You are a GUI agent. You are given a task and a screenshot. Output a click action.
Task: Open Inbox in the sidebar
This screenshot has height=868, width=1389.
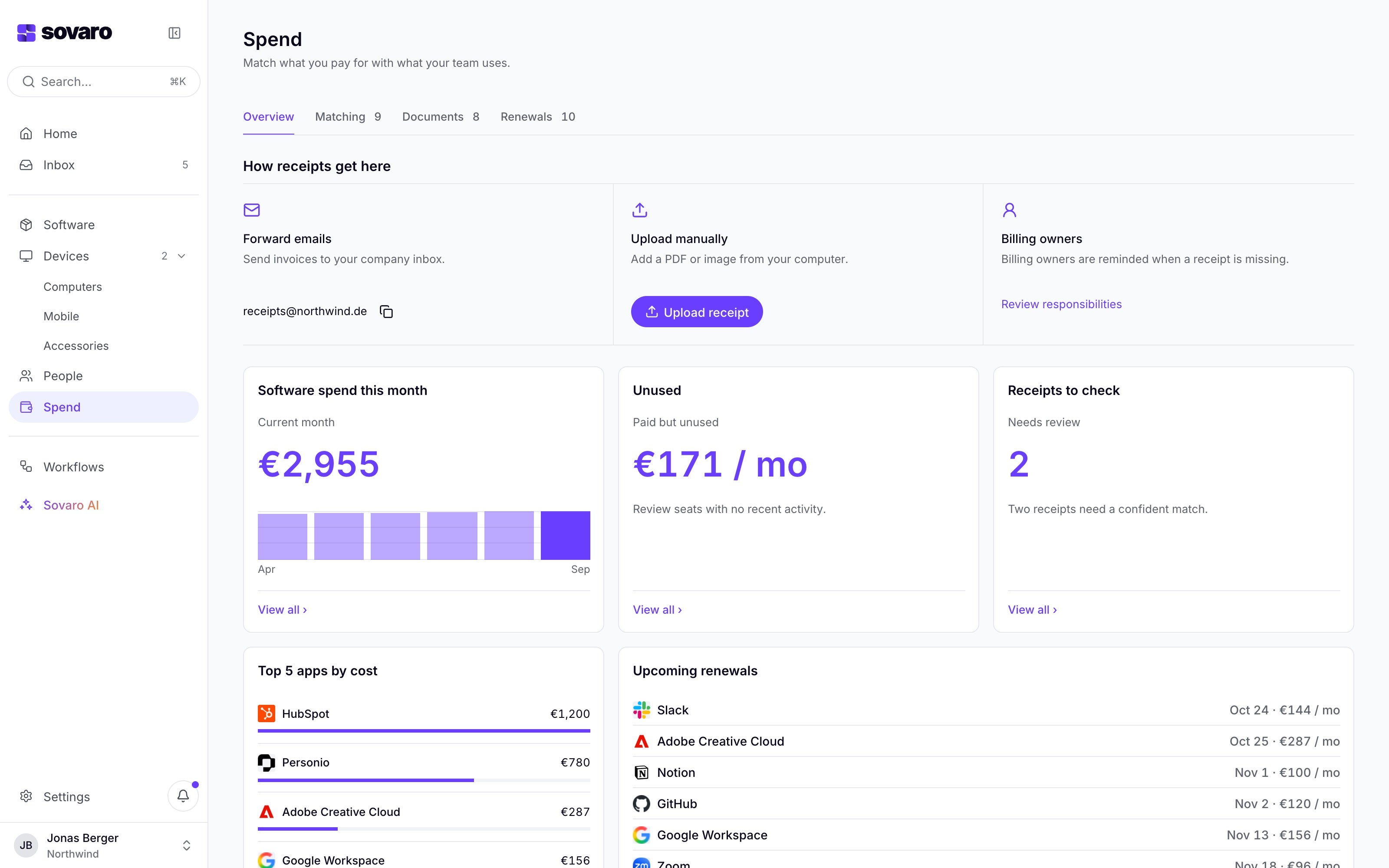click(104, 165)
